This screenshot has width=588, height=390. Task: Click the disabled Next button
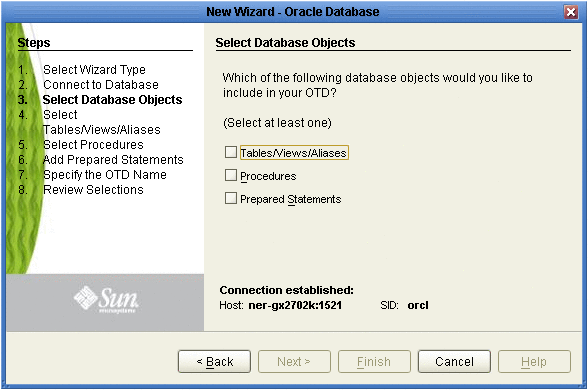[294, 362]
